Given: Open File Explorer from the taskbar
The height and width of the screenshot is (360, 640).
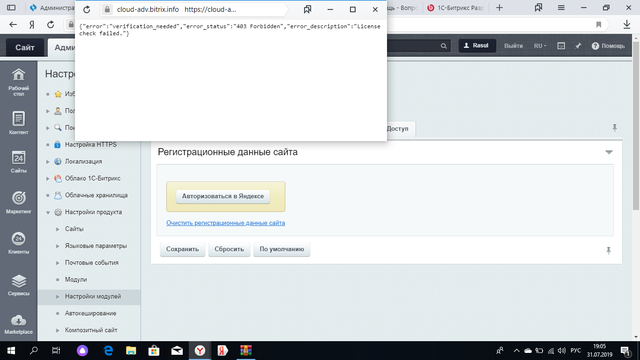Looking at the screenshot, I should [131, 351].
